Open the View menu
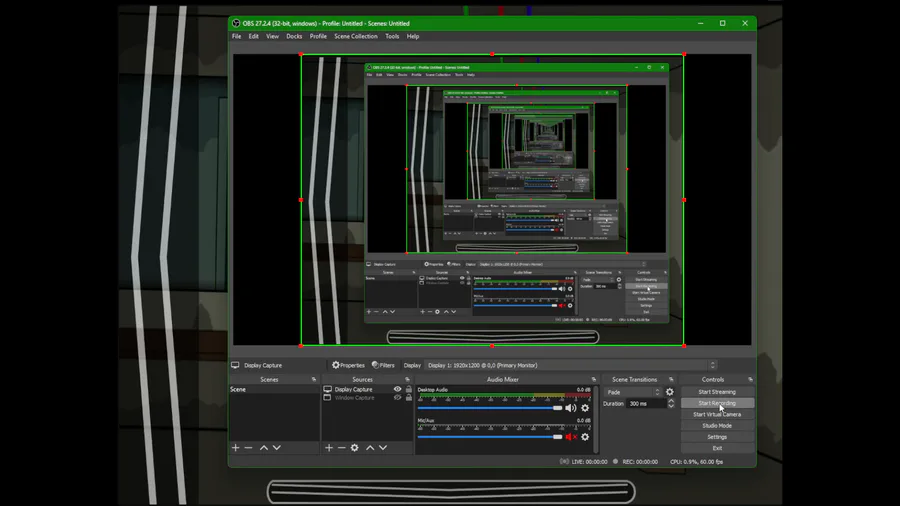The width and height of the screenshot is (900, 506). (272, 36)
